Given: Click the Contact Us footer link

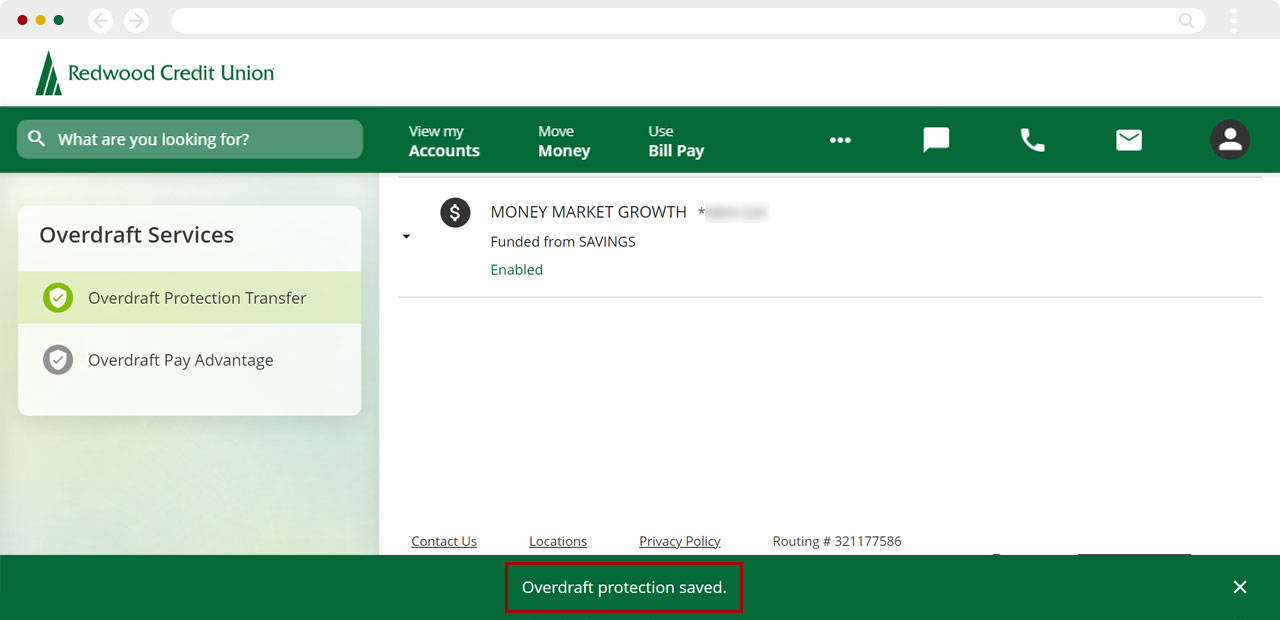Looking at the screenshot, I should click(444, 541).
